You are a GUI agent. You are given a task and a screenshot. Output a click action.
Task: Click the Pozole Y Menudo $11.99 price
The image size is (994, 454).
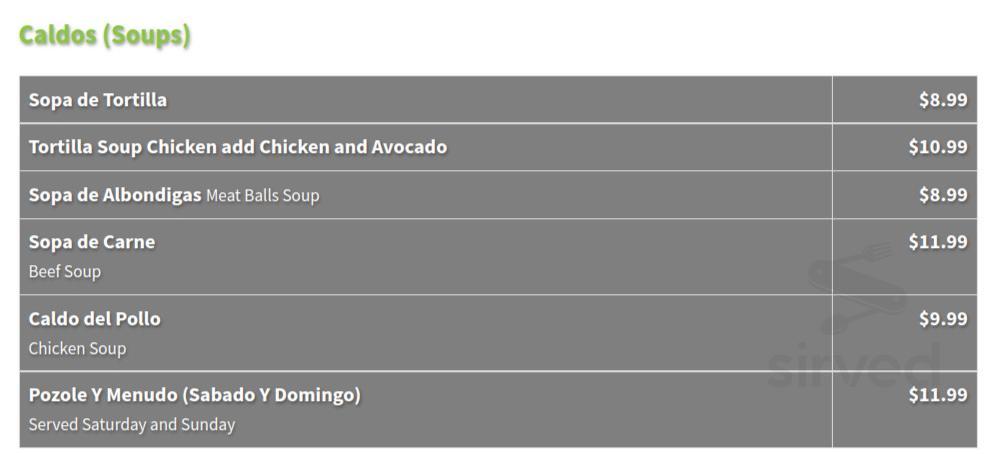click(937, 395)
